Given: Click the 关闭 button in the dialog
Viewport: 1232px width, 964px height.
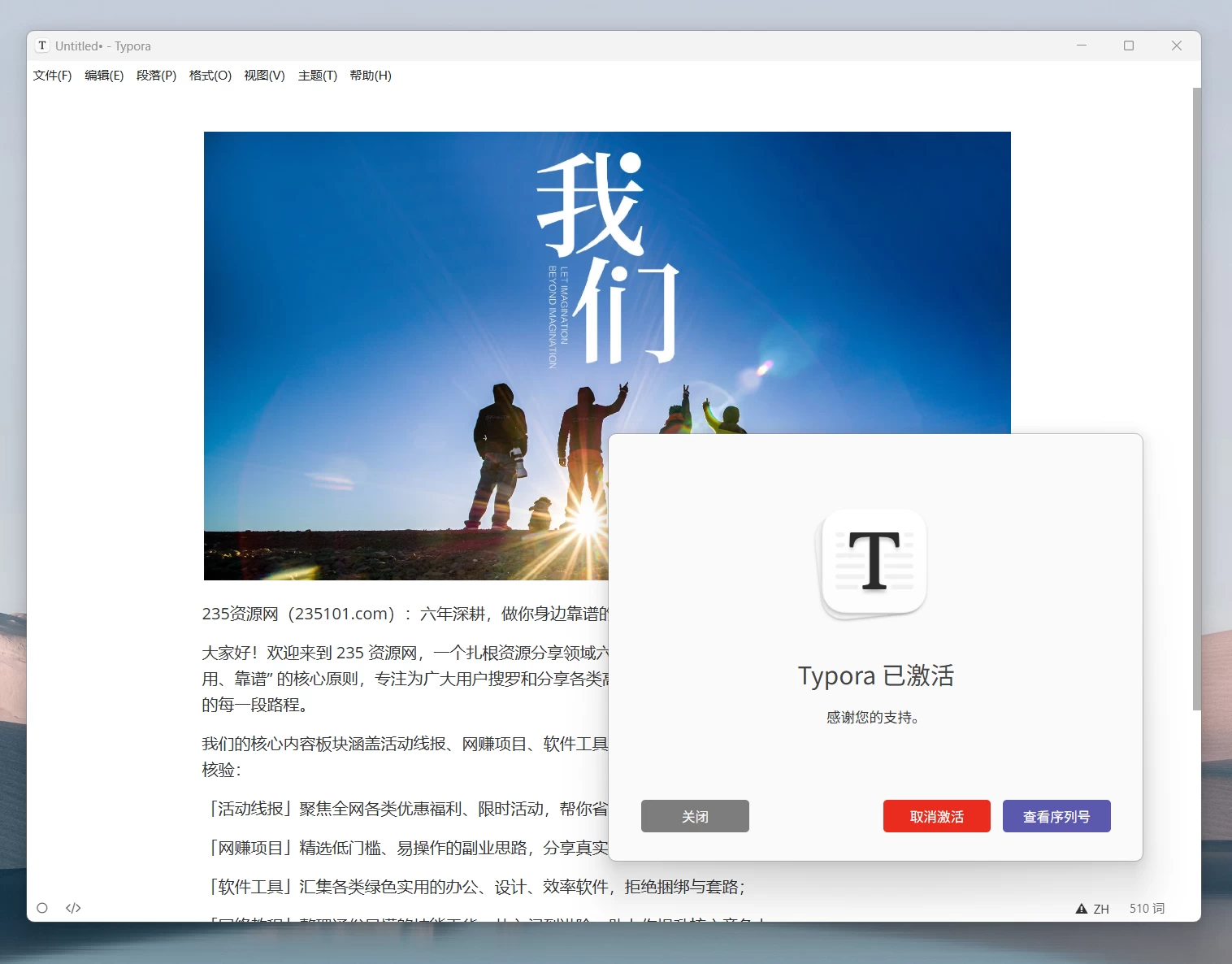Looking at the screenshot, I should tap(695, 816).
